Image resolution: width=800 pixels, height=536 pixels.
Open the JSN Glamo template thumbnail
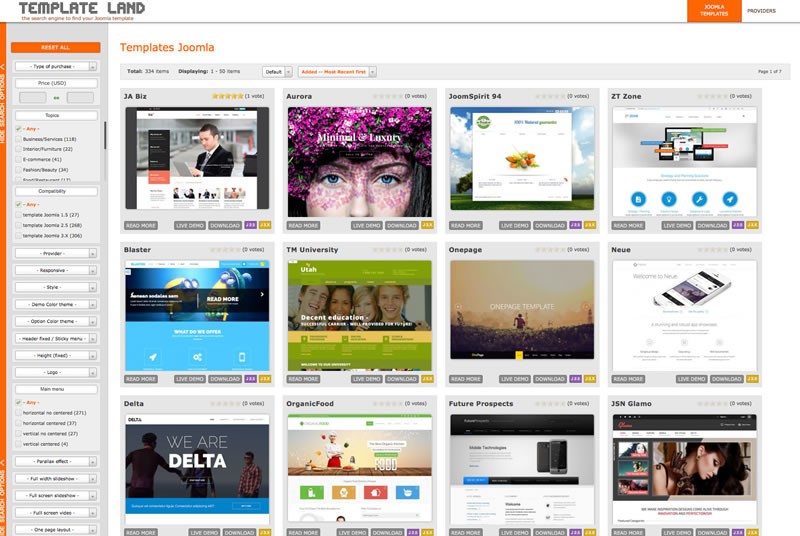[x=685, y=469]
